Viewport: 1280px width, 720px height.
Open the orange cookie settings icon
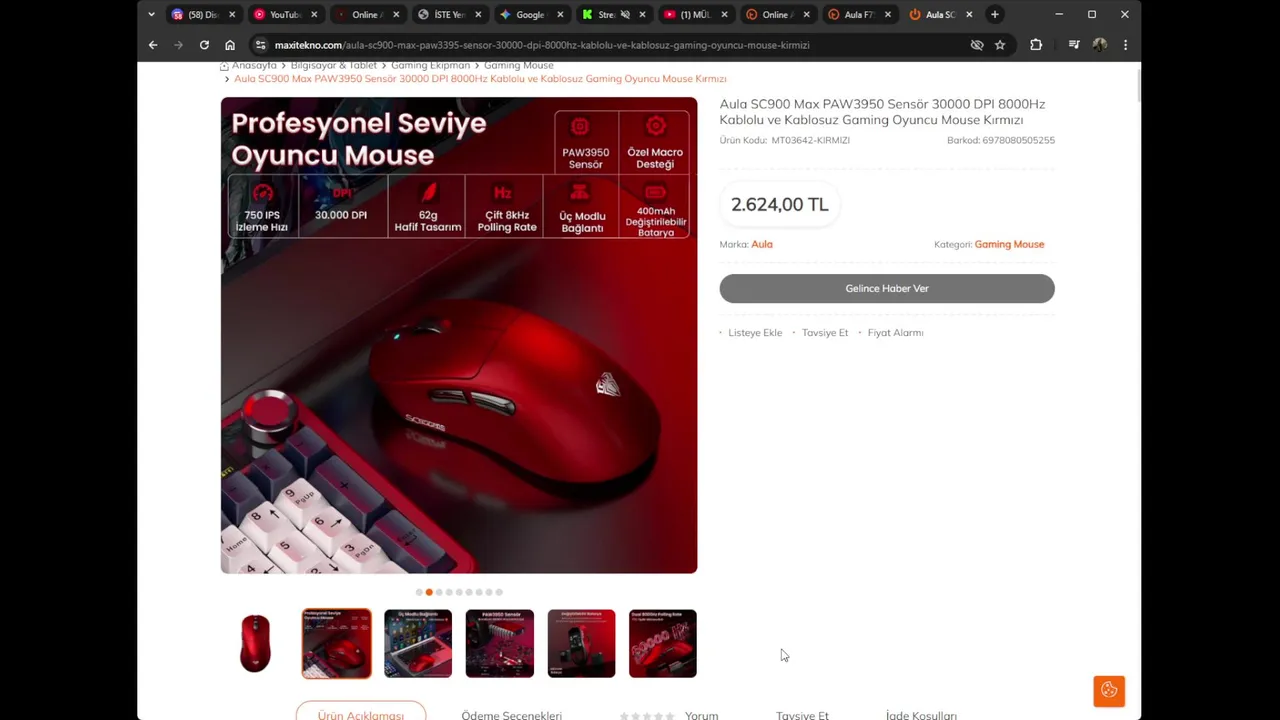tap(1109, 690)
